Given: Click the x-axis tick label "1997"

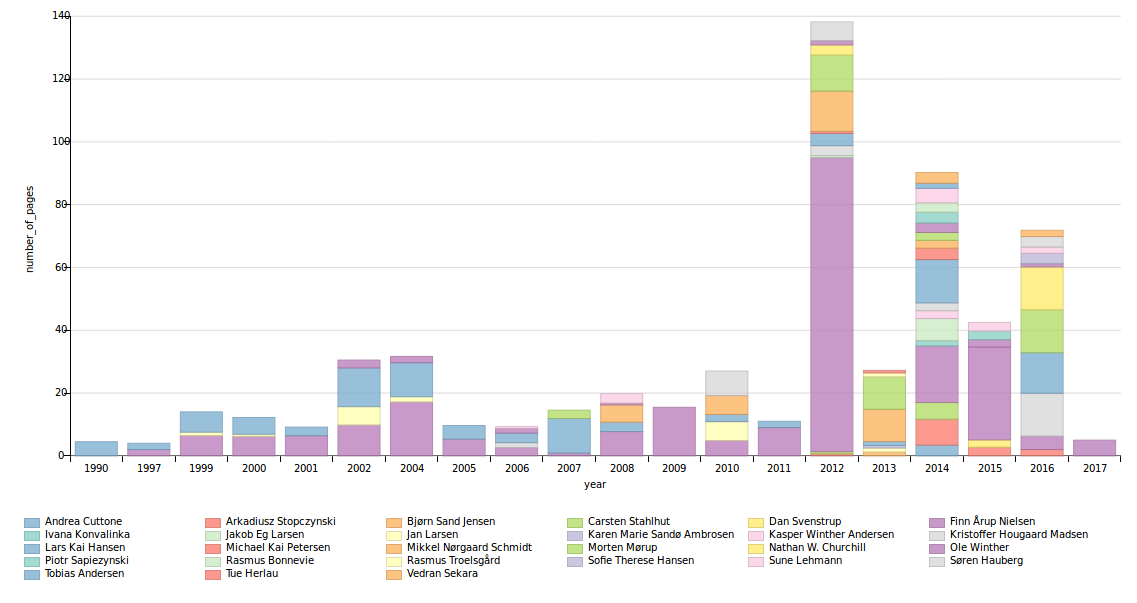Looking at the screenshot, I should coord(149,469).
